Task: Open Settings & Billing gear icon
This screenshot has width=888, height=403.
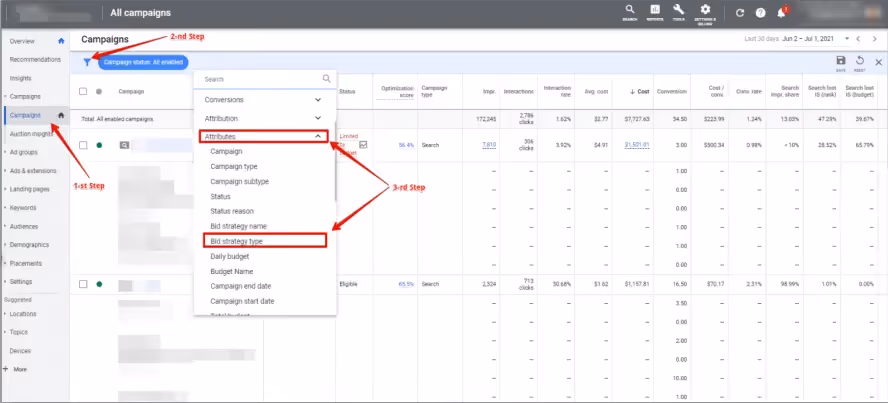Action: pos(705,12)
